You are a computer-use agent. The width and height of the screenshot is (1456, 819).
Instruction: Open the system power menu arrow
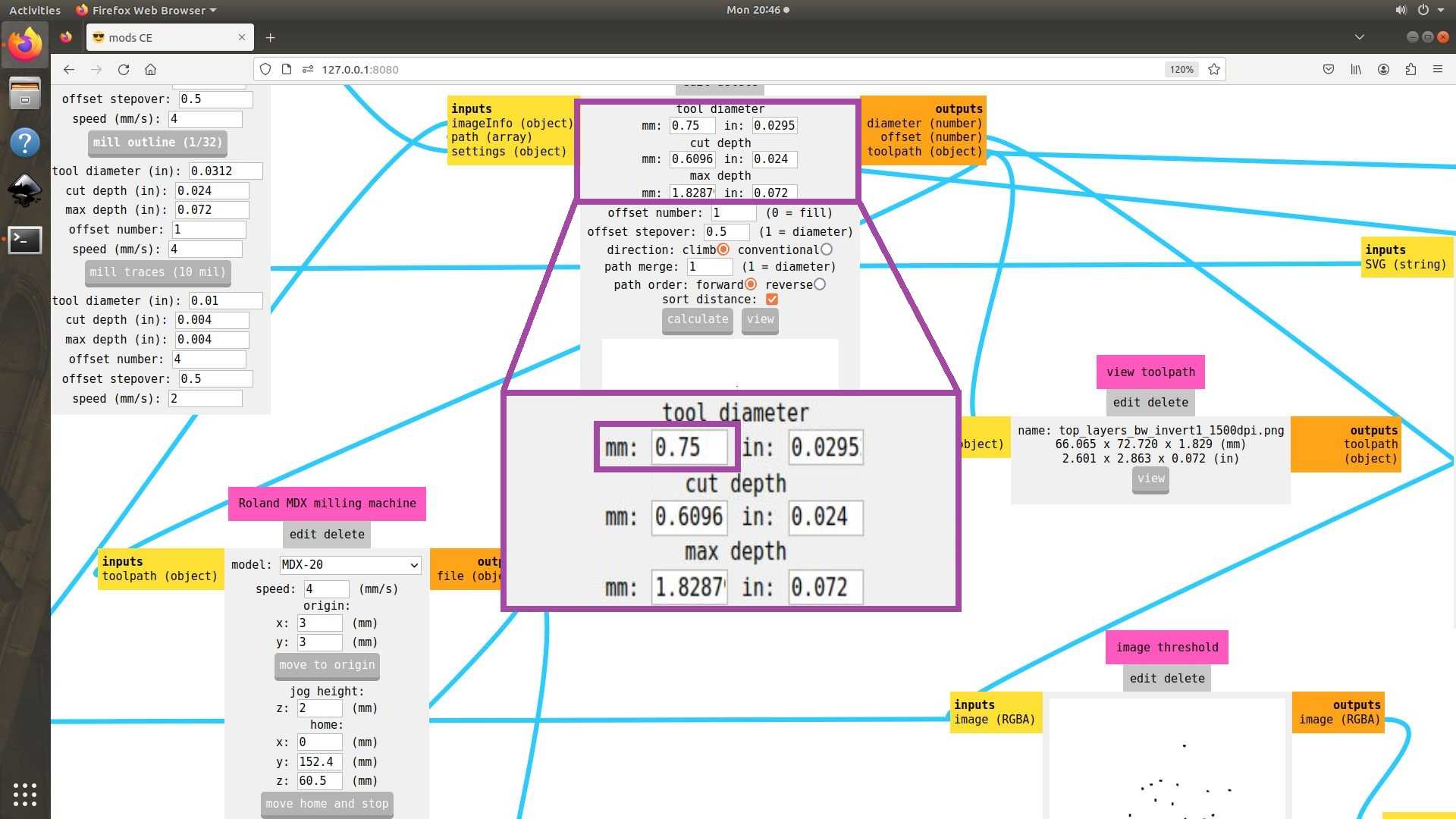(x=1441, y=10)
